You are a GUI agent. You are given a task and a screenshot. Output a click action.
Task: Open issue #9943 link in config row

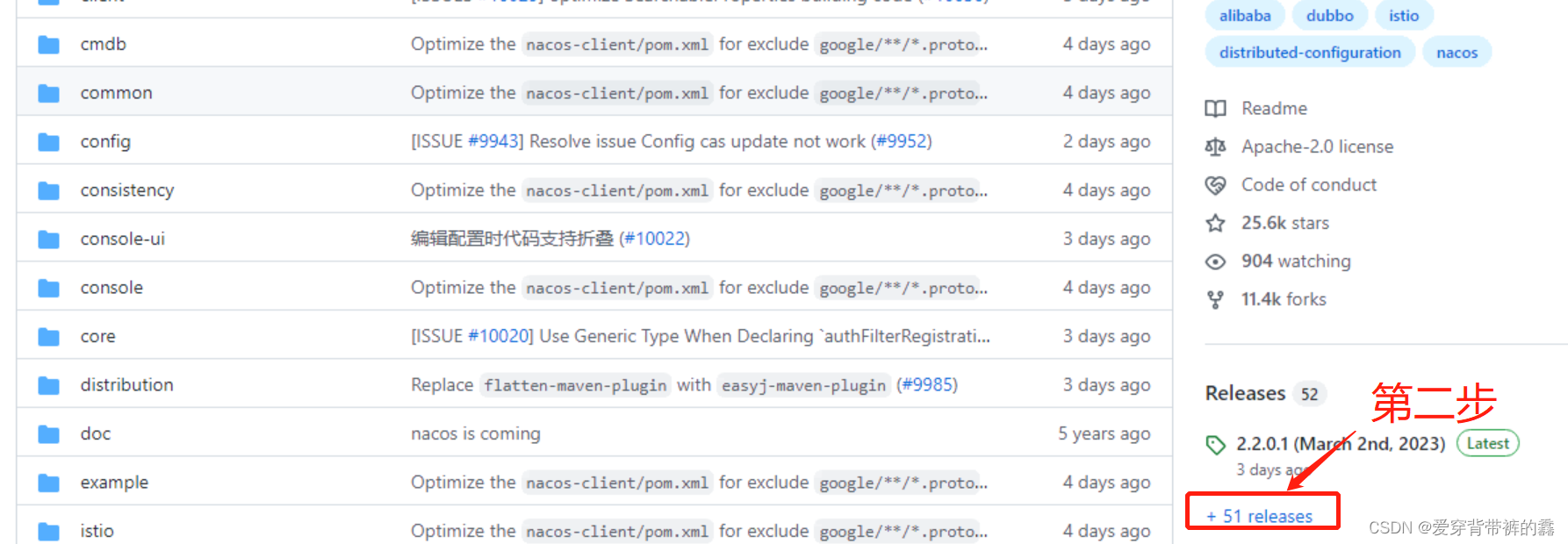pyautogui.click(x=494, y=141)
